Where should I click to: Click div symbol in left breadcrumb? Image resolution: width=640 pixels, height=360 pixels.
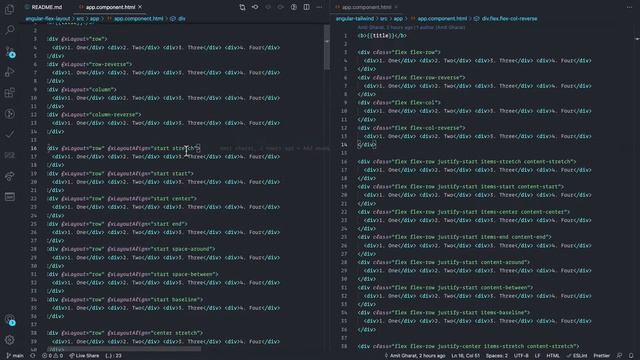point(182,18)
